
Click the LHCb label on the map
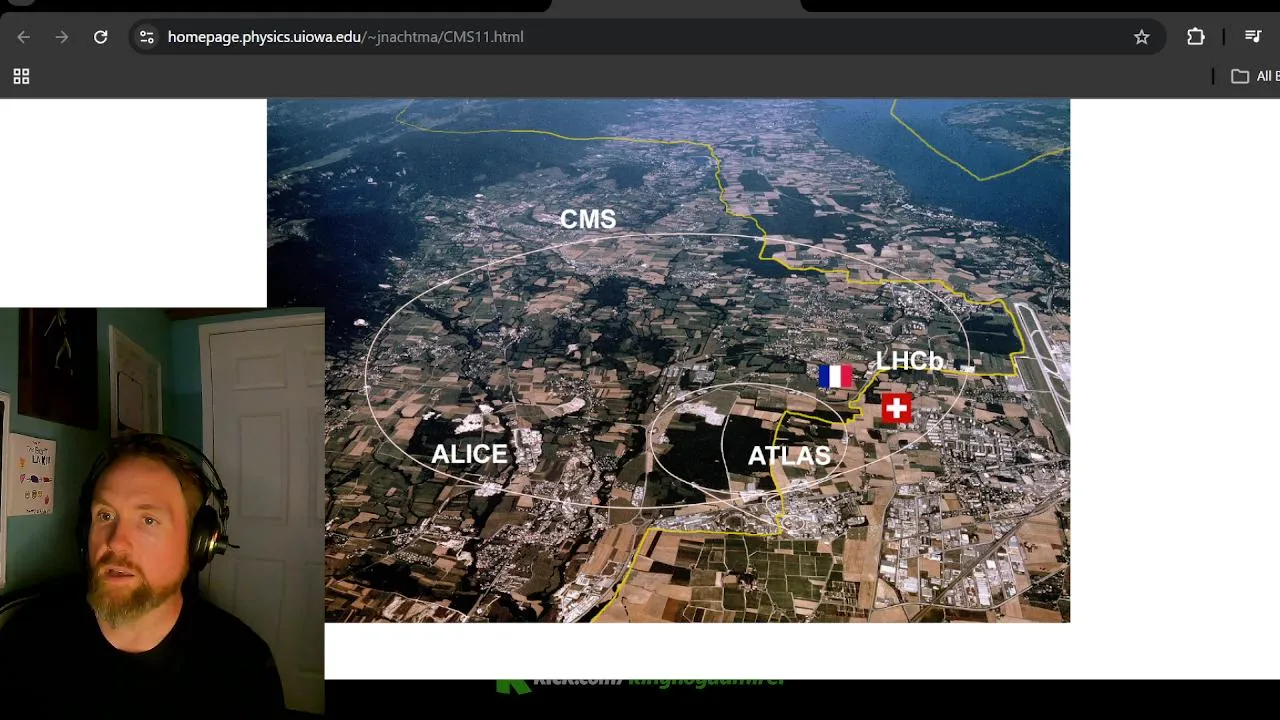point(909,360)
